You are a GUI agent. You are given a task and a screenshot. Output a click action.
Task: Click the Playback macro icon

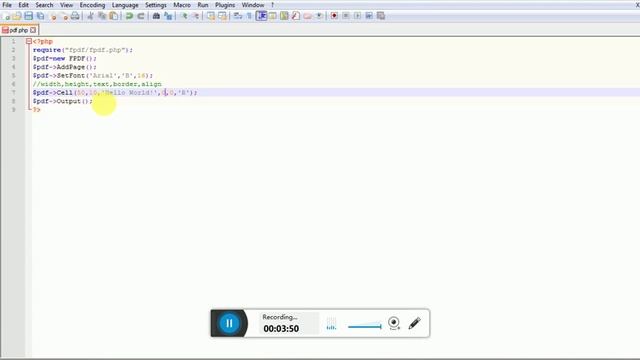pyautogui.click(x=357, y=16)
